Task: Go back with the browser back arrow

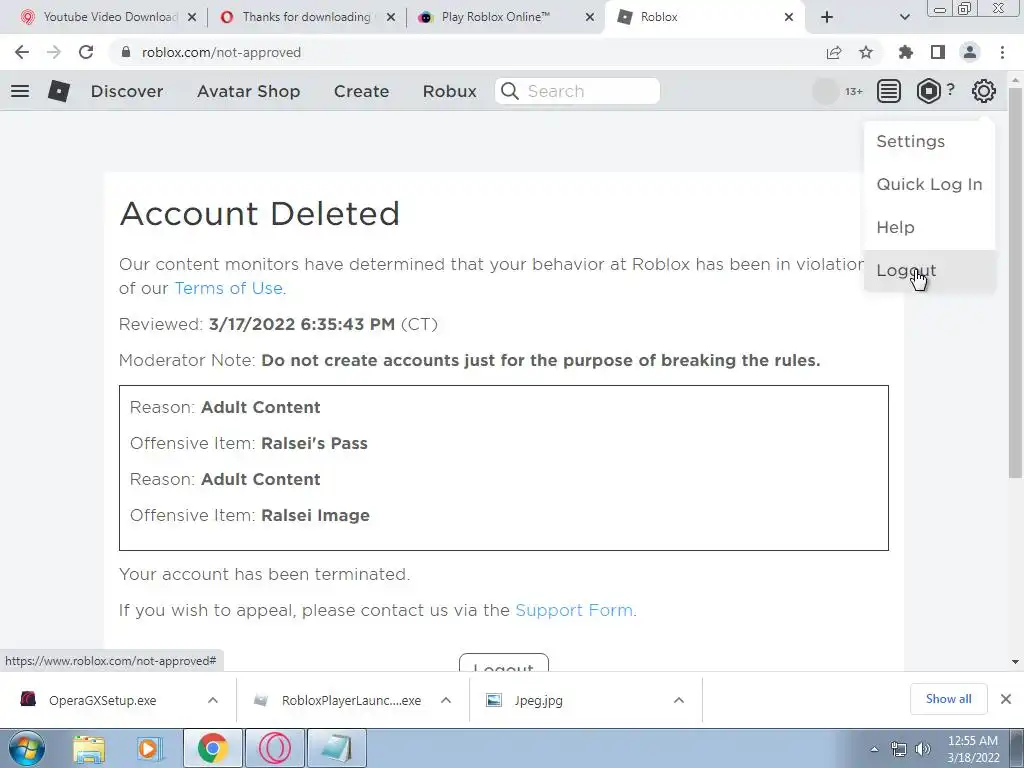Action: 22,52
